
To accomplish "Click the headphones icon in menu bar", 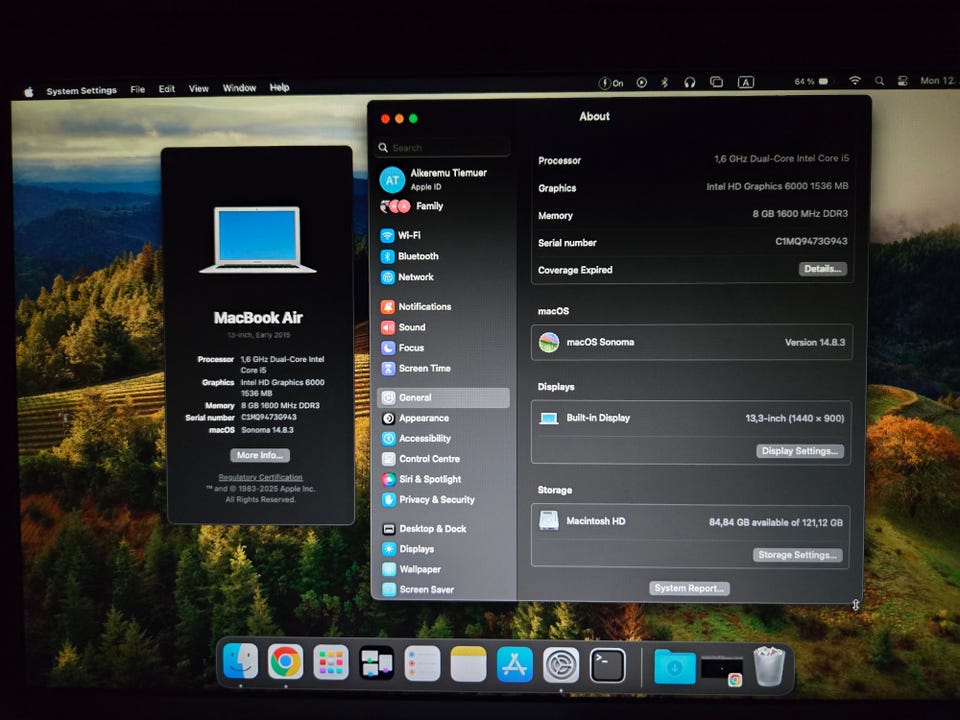I will tap(689, 83).
